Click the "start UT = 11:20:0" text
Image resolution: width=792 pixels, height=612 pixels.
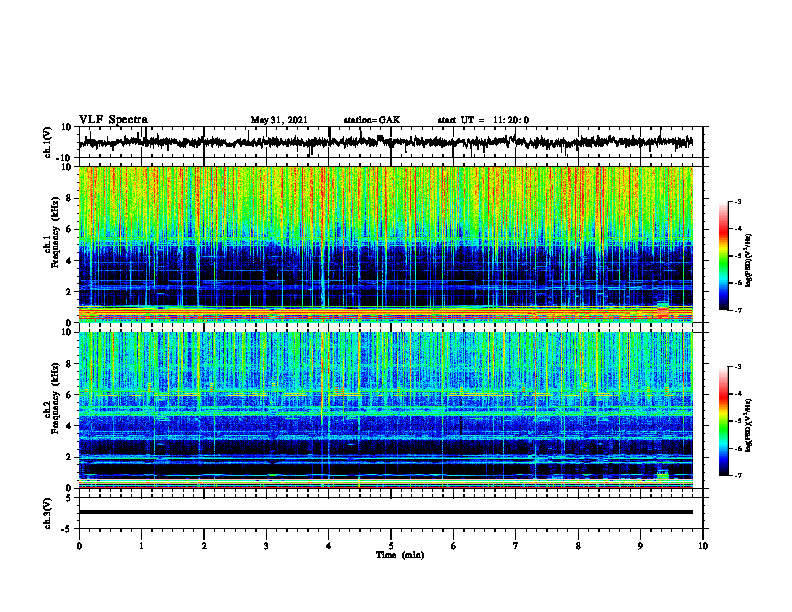click(483, 120)
